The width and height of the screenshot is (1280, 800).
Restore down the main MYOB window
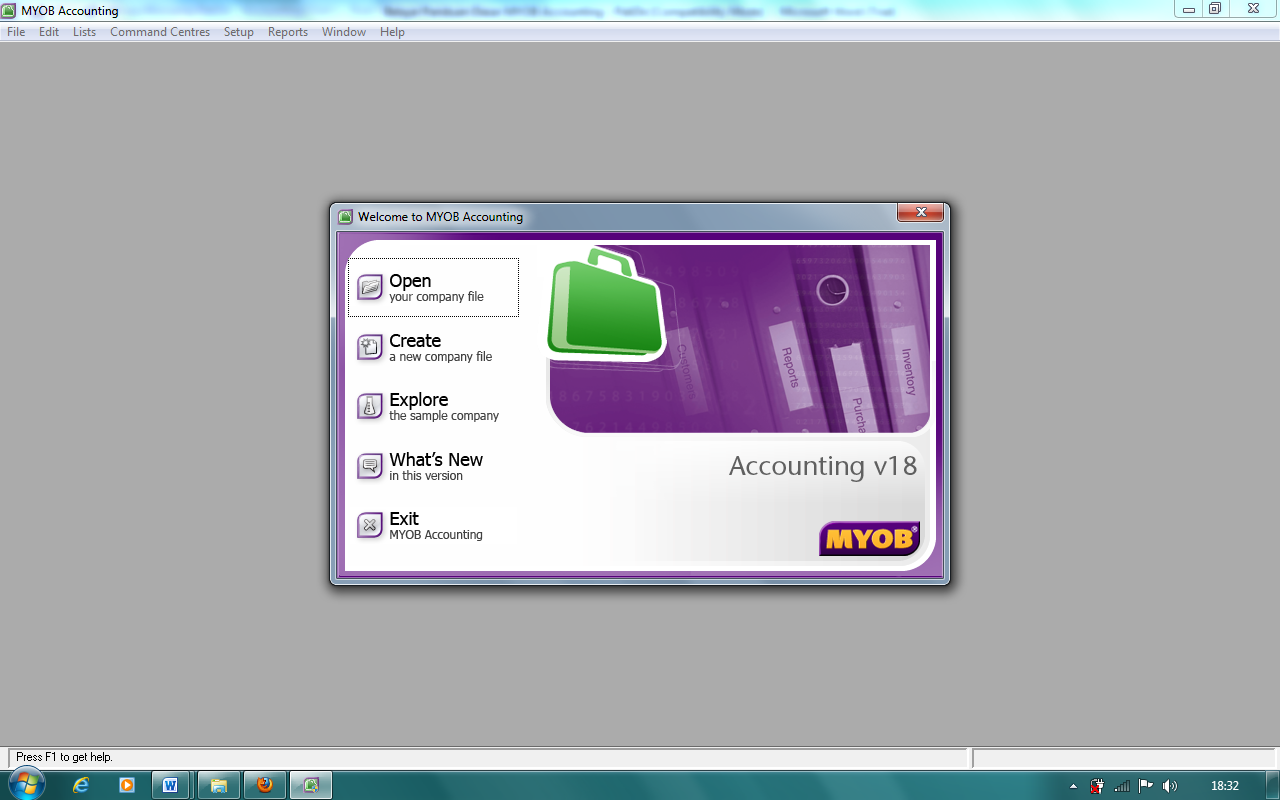(x=1215, y=9)
